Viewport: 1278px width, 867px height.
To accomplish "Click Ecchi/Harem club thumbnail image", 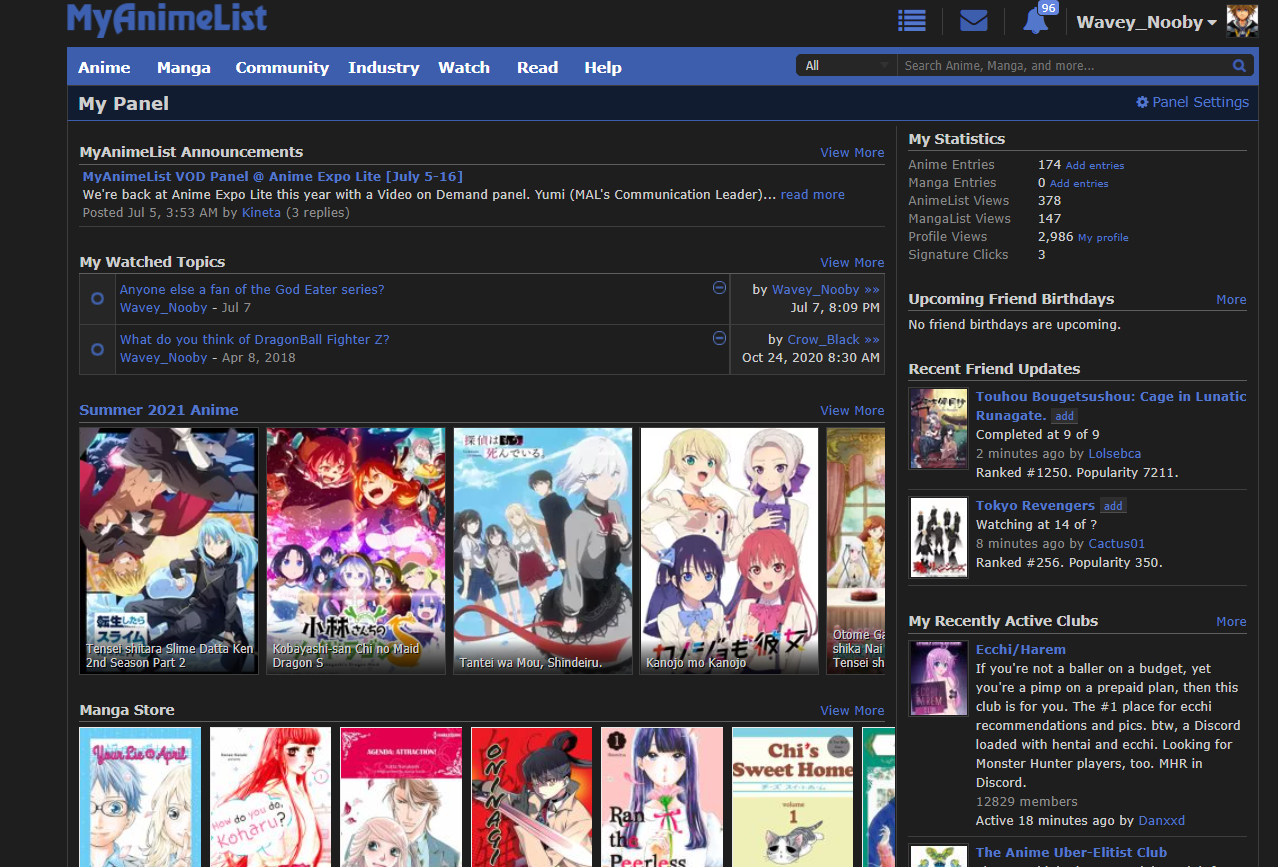I will click(x=939, y=679).
